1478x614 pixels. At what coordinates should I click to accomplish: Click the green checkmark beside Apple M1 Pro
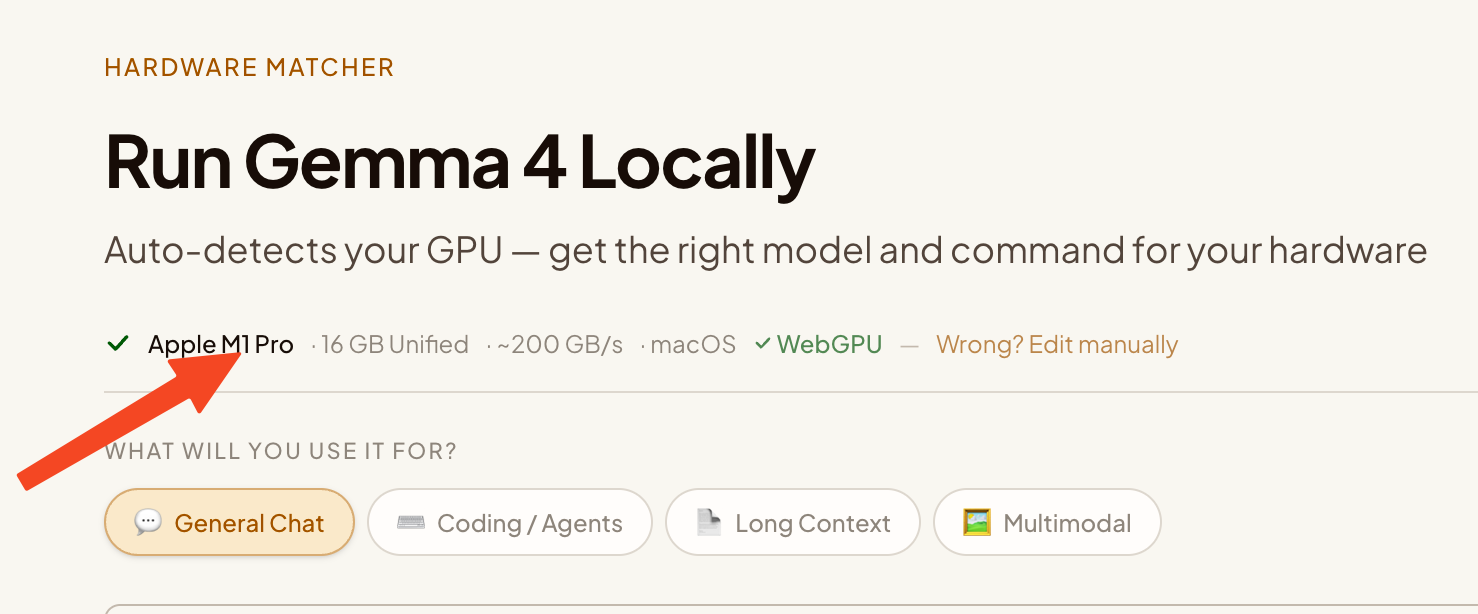pyautogui.click(x=117, y=344)
